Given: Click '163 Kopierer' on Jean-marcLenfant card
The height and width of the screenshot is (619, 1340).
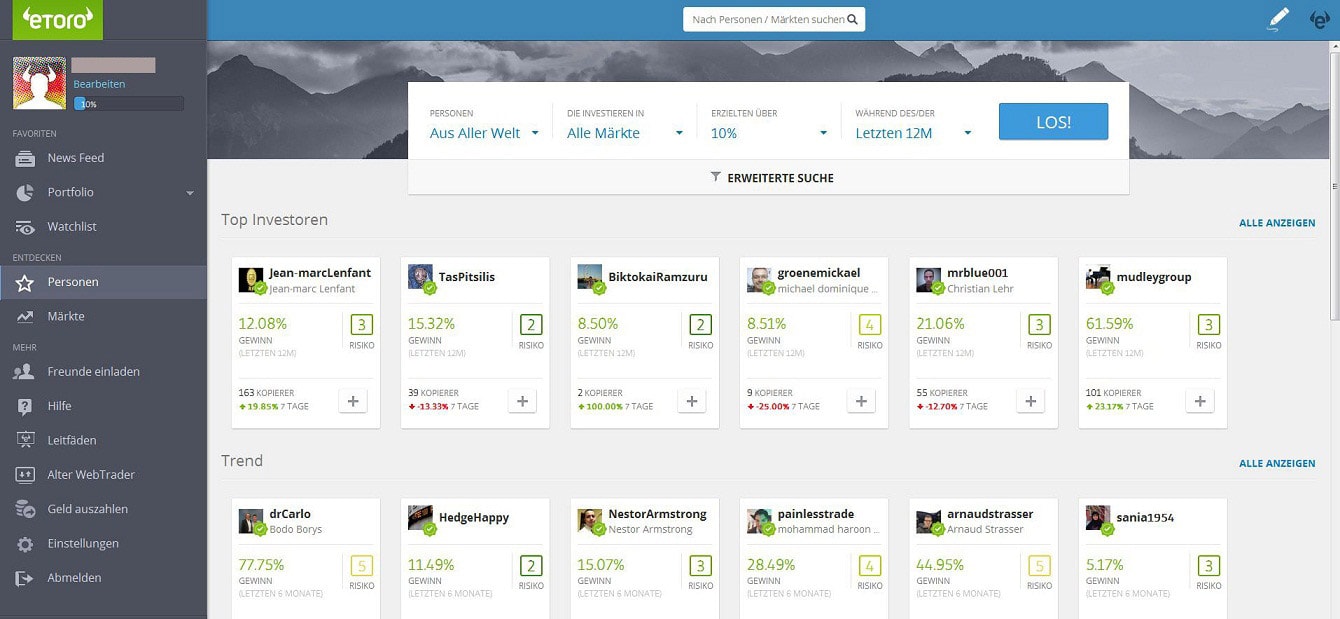Looking at the screenshot, I should (264, 393).
